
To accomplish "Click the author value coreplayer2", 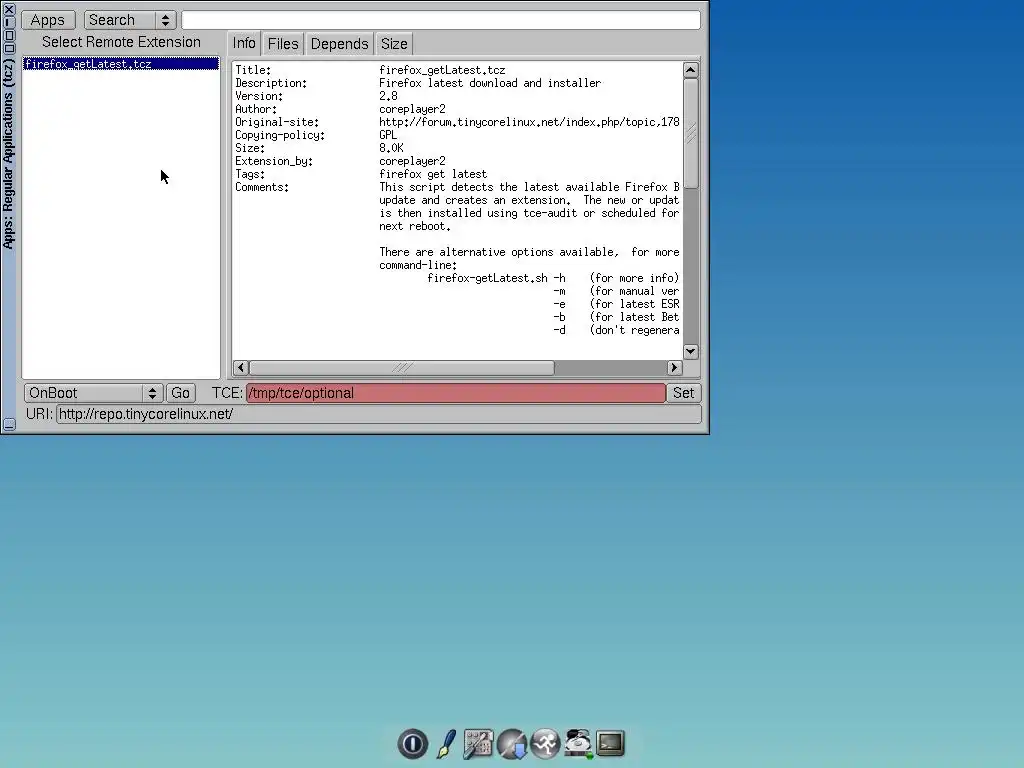I will [x=413, y=109].
